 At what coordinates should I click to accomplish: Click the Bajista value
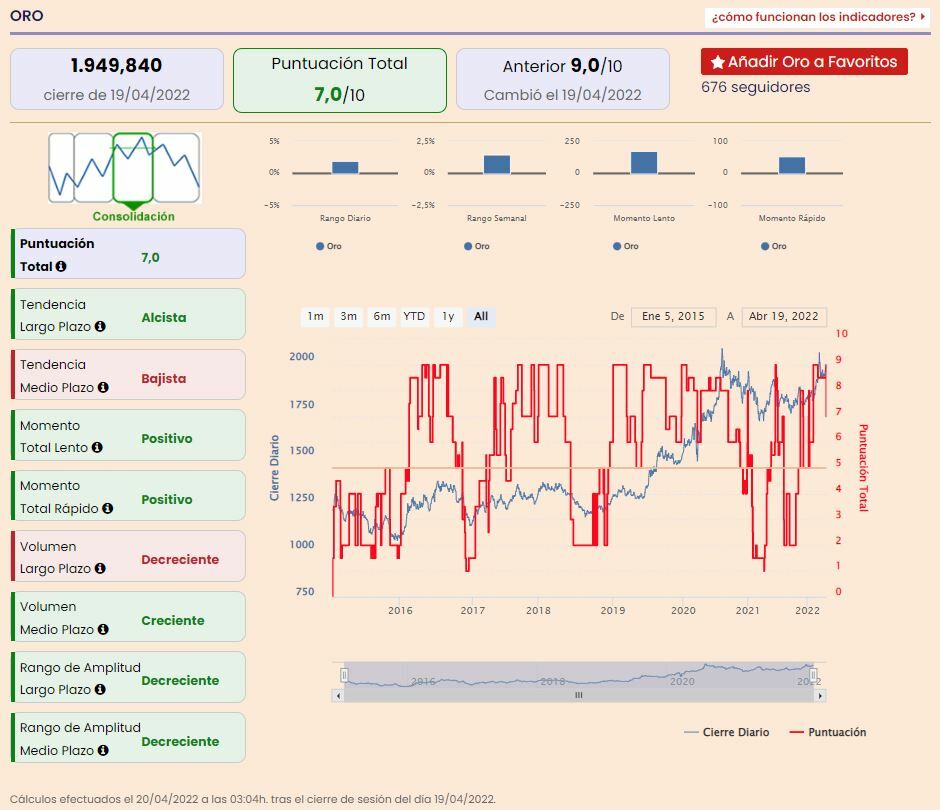click(x=164, y=378)
